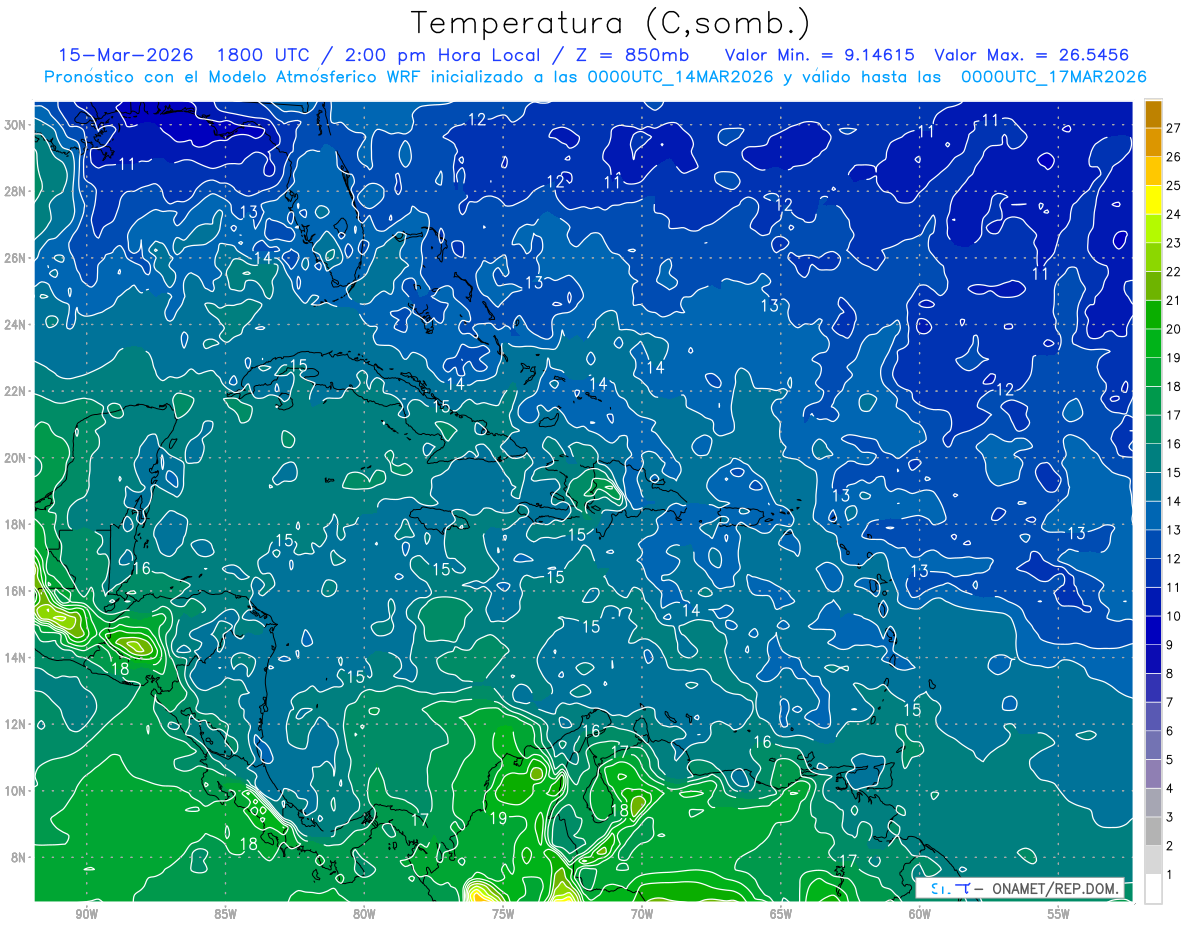This screenshot has width=1200, height=927.
Task: Click the 18N latitude axis label
Action: coord(17,524)
